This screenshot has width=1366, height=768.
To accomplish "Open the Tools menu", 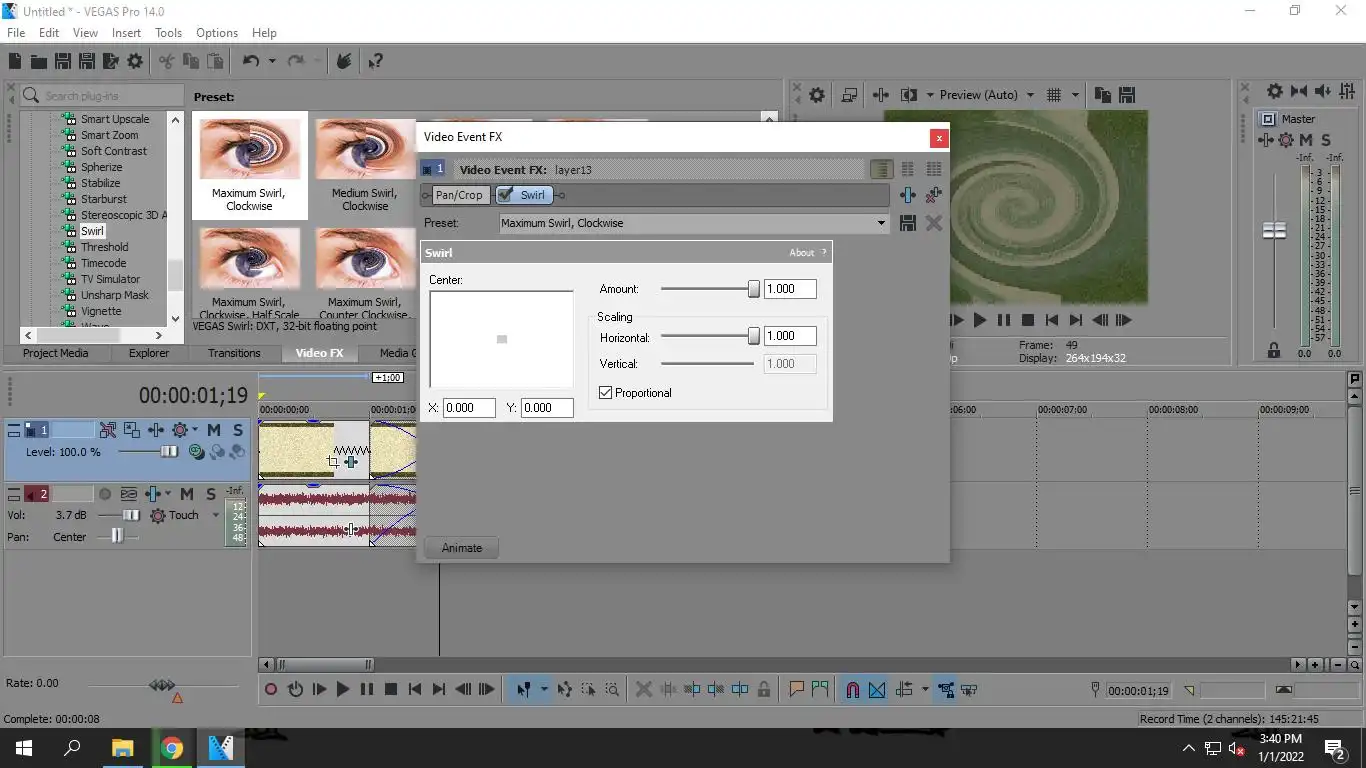I will click(168, 33).
